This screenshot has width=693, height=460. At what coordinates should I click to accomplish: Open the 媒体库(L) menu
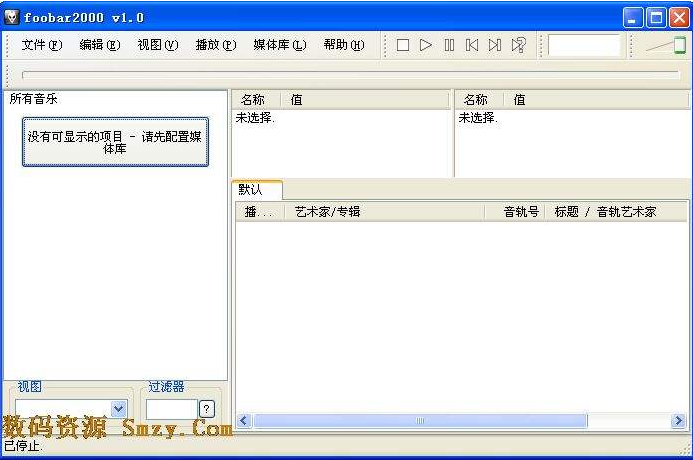[280, 45]
